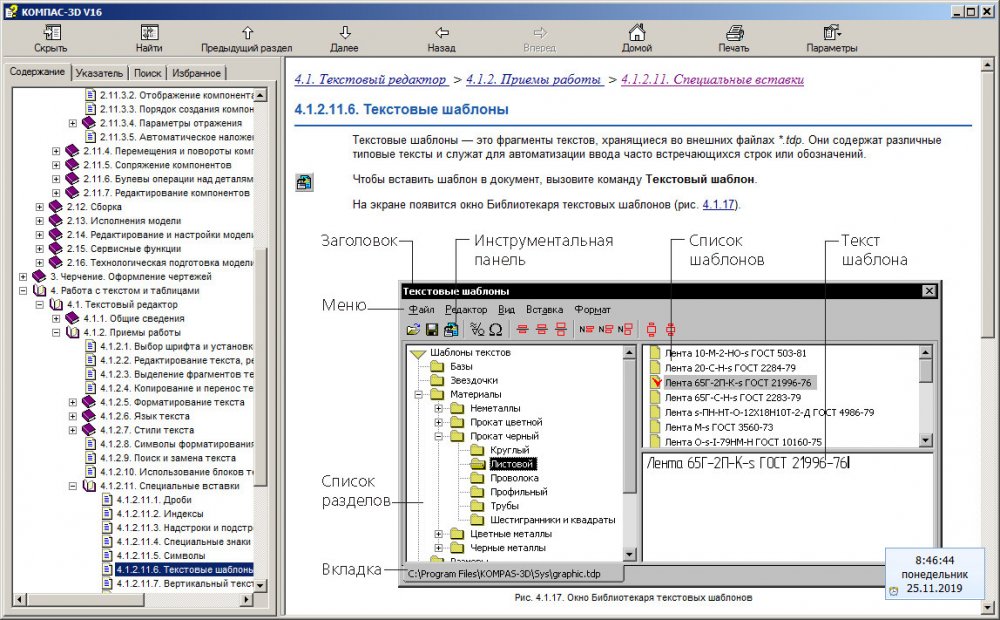The width and height of the screenshot is (1000, 620).
Task: Open topic 4.1.2.11.3. Надстроки и подстроки
Action: click(x=185, y=528)
